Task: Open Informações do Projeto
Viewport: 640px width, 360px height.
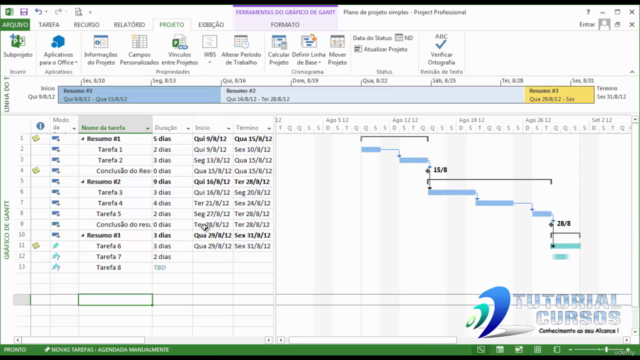Action: [x=100, y=50]
